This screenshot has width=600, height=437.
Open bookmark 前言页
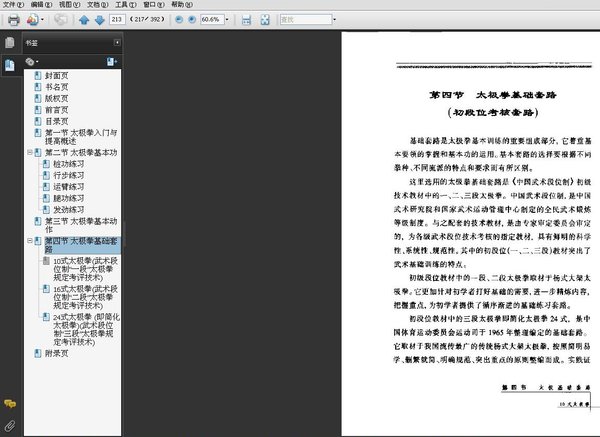click(x=57, y=110)
